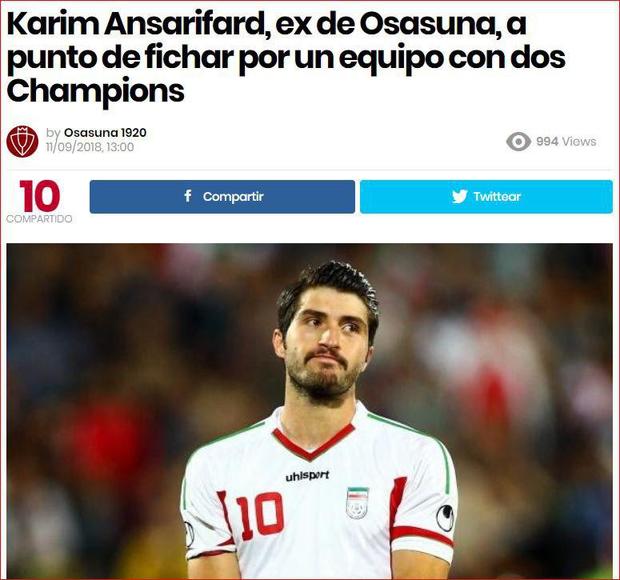Screen dimensions: 620x580
Task: Click the red number 10 on jersey
Action: pos(260,516)
